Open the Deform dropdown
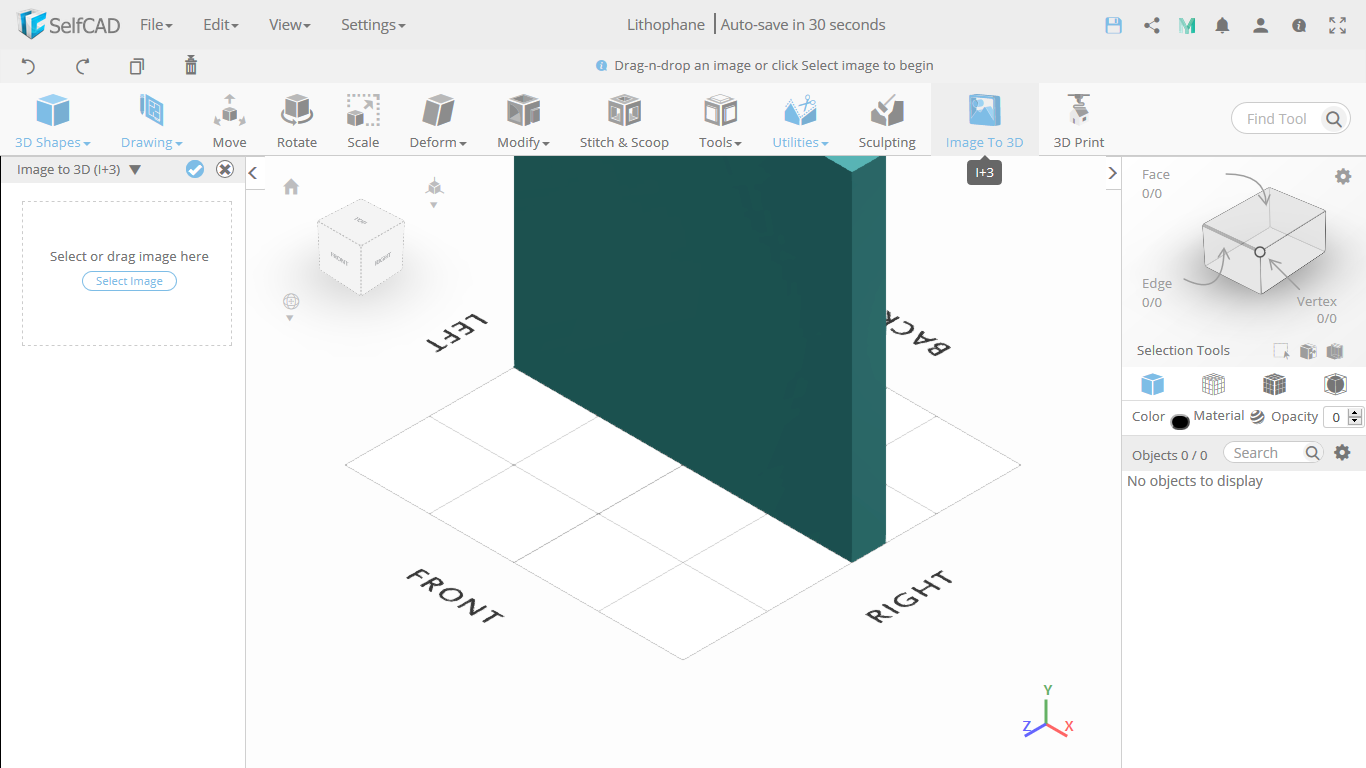The height and width of the screenshot is (768, 1366). (437, 118)
